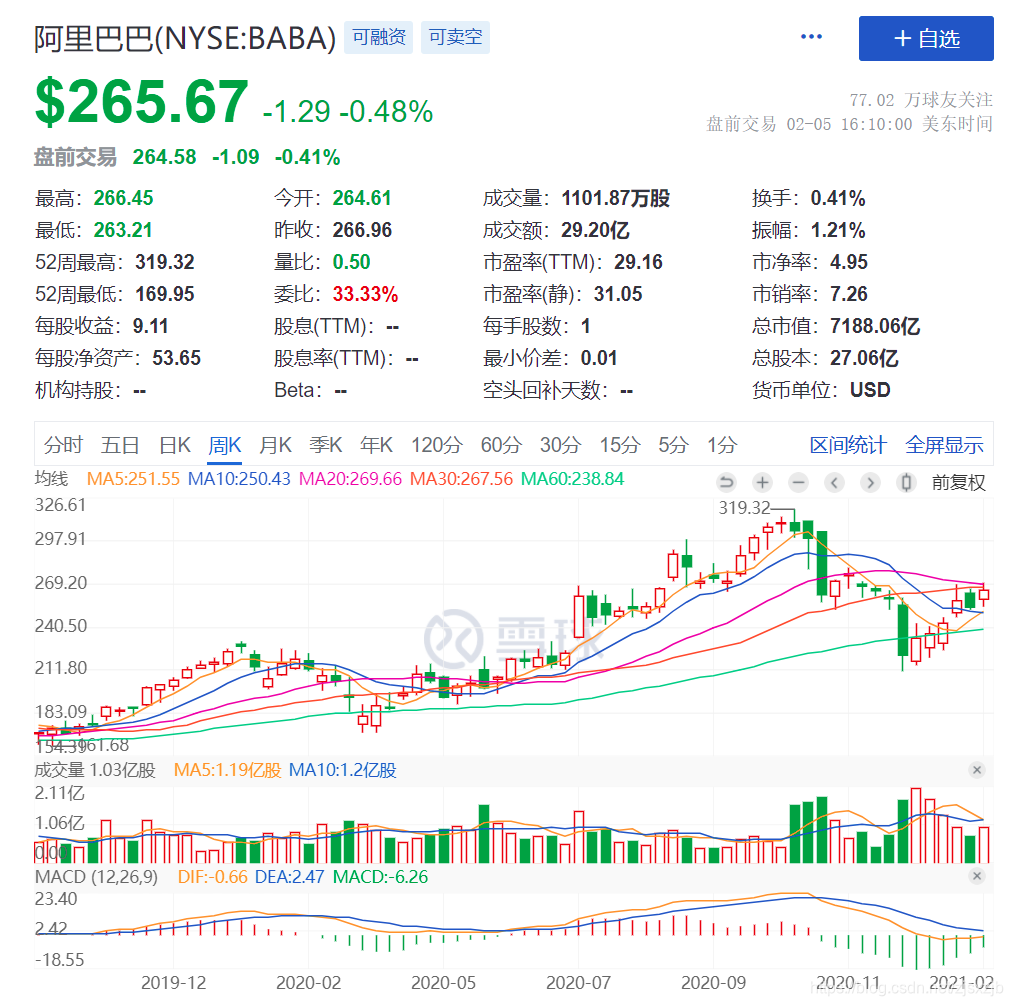
Task: Select the 120分 interval tab
Action: [x=437, y=445]
